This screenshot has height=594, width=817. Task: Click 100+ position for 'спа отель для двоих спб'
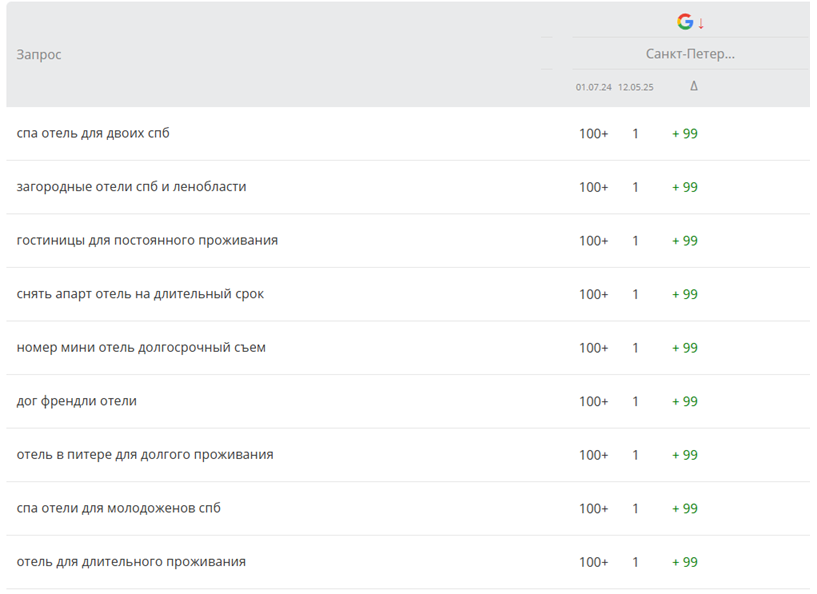[x=593, y=134]
